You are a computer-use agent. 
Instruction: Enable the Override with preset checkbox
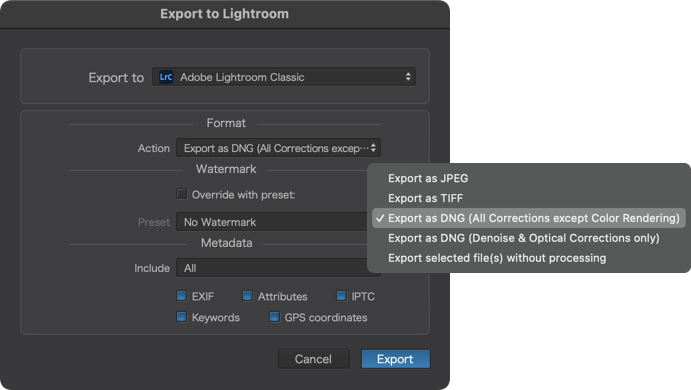click(x=182, y=194)
